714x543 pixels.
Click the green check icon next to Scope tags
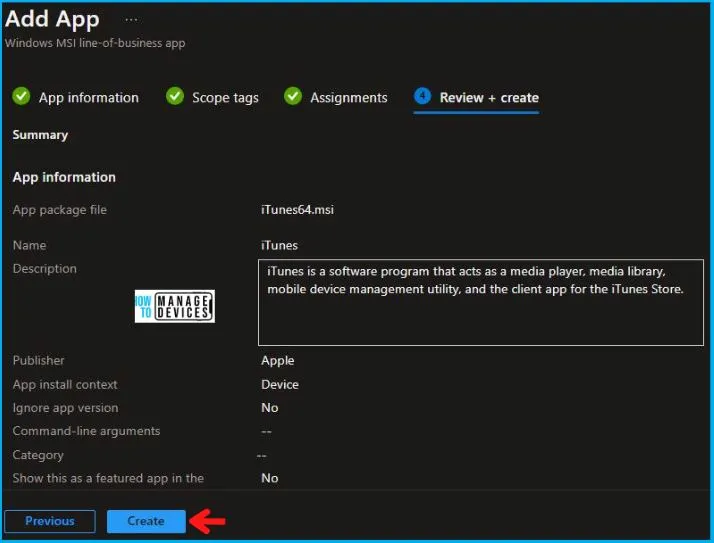pos(175,96)
